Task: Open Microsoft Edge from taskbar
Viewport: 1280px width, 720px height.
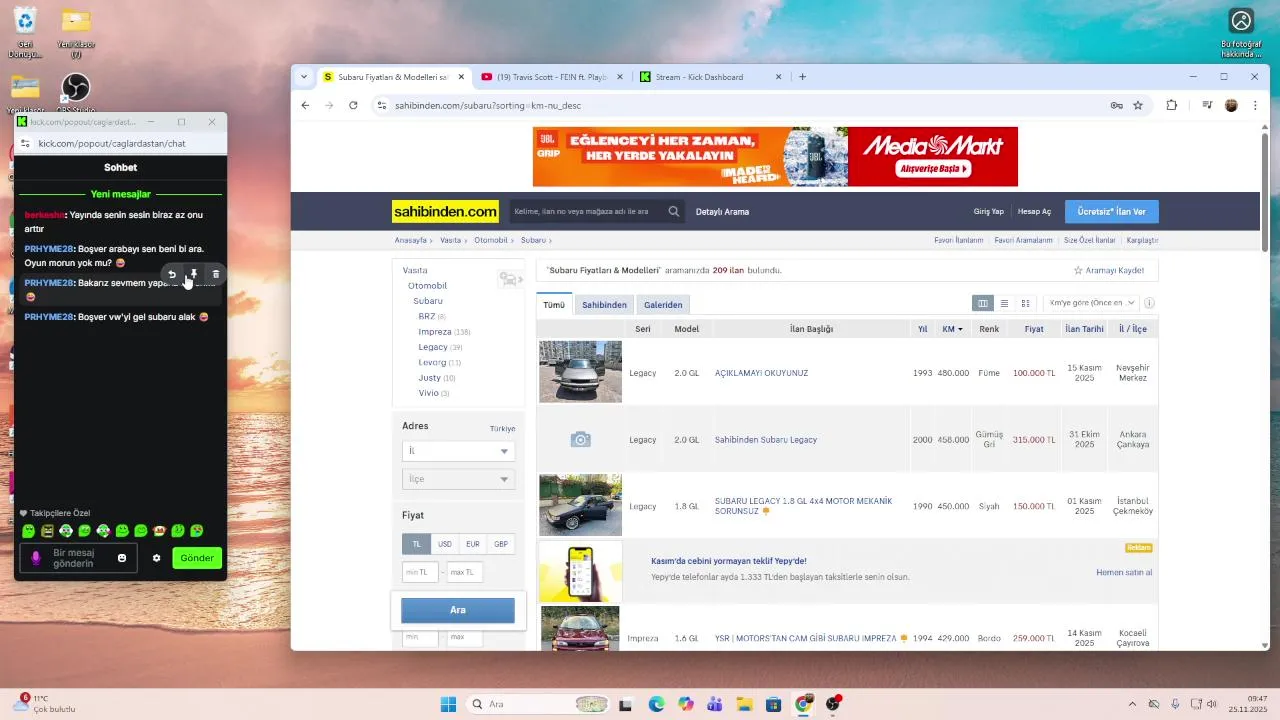Action: [656, 704]
